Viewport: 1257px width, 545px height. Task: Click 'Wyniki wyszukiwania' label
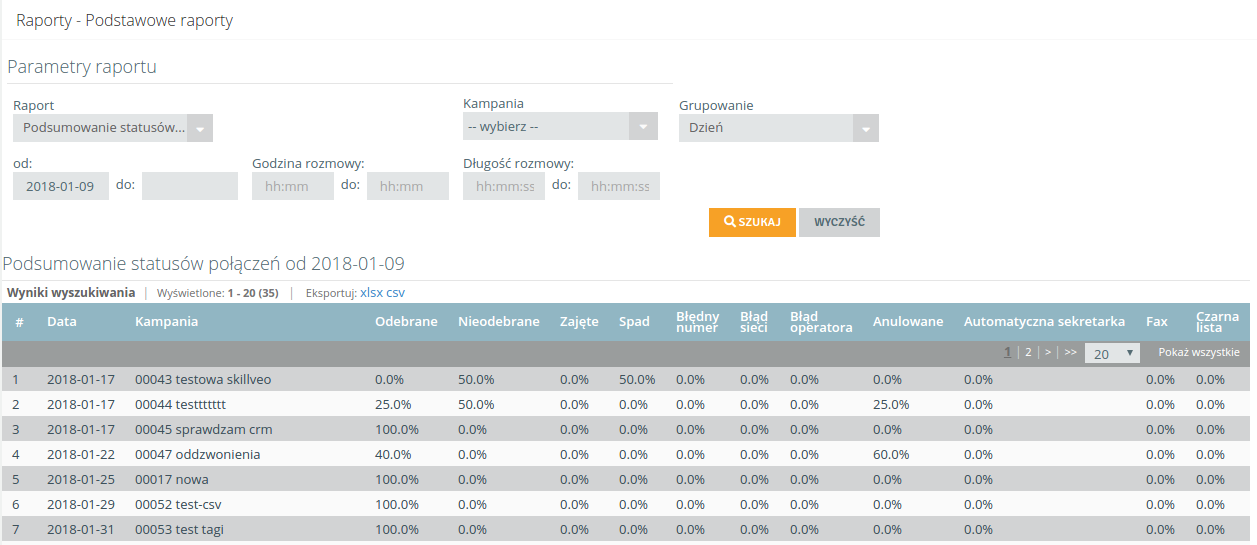tap(71, 293)
